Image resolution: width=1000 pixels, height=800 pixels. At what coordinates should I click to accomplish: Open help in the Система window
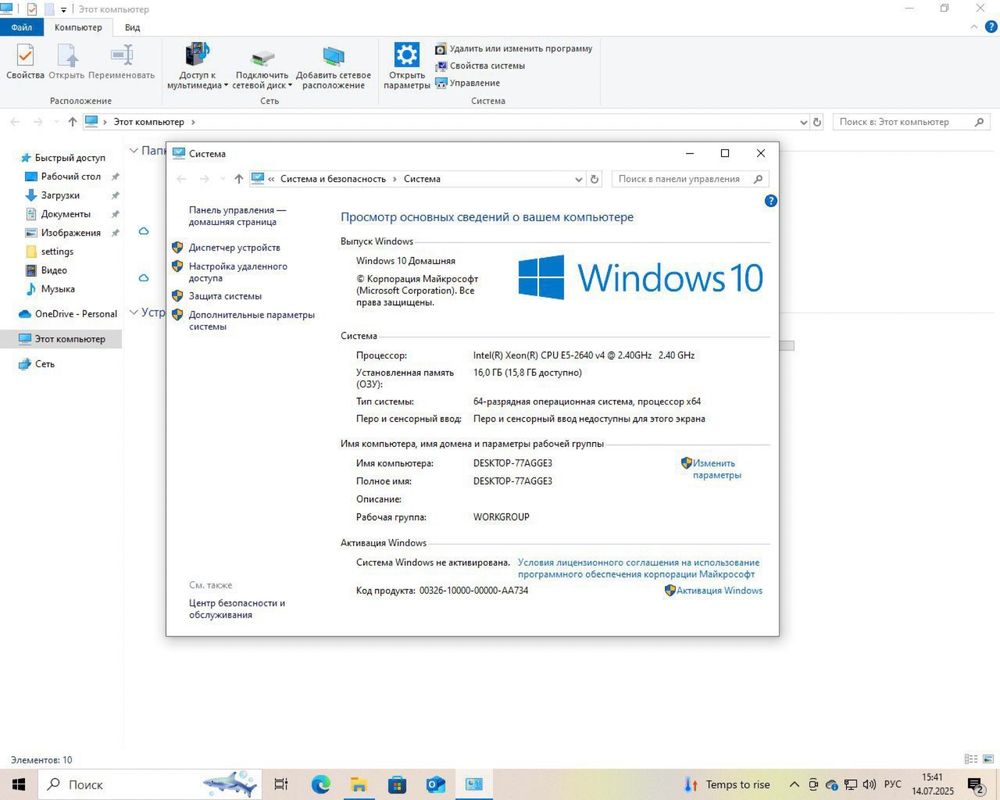(x=770, y=201)
